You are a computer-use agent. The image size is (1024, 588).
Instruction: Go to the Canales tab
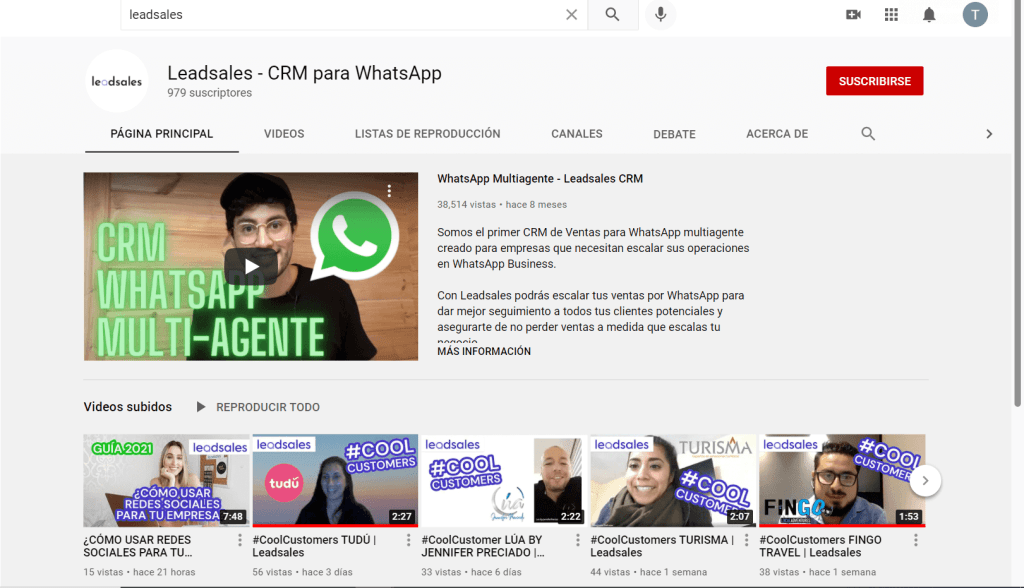click(x=577, y=134)
